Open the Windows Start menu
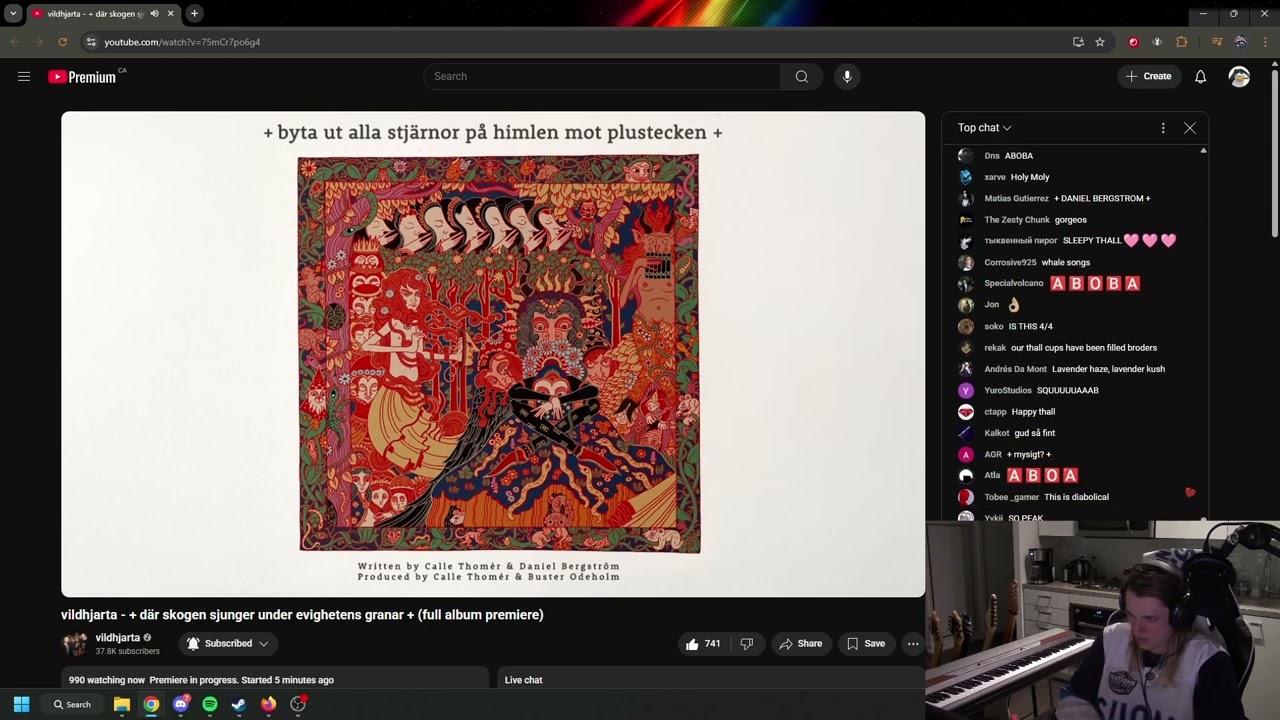1280x720 pixels. pyautogui.click(x=21, y=704)
